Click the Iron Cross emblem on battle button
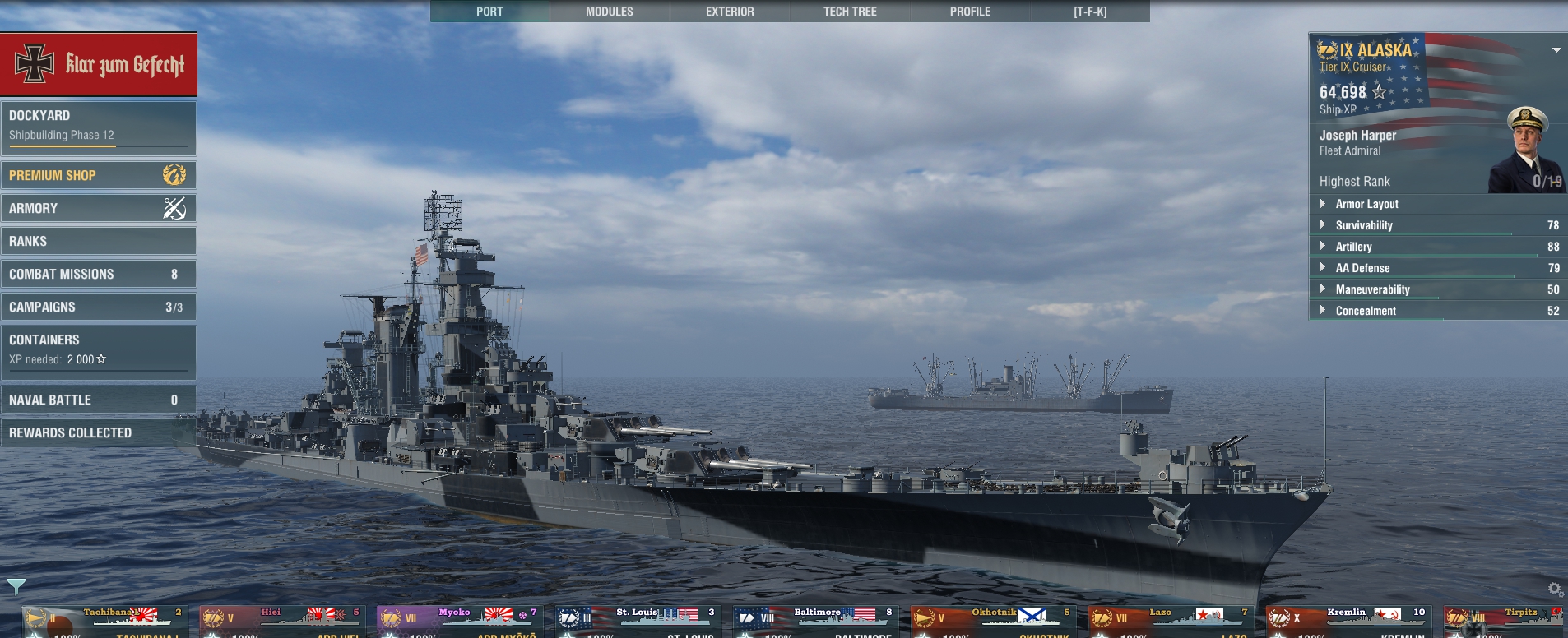Viewport: 1568px width, 638px height. tap(35, 63)
